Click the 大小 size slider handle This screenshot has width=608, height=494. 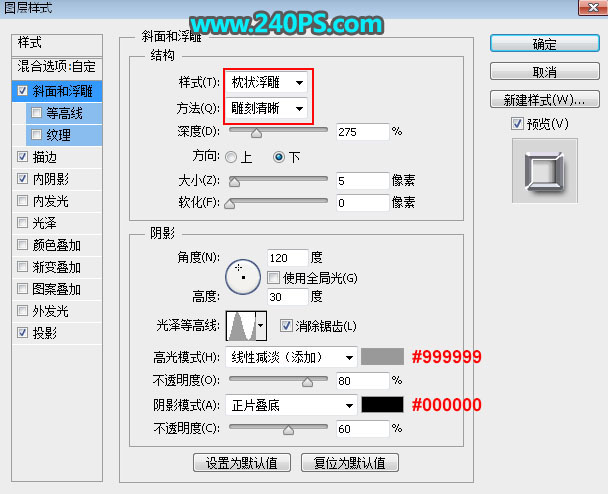pyautogui.click(x=234, y=182)
